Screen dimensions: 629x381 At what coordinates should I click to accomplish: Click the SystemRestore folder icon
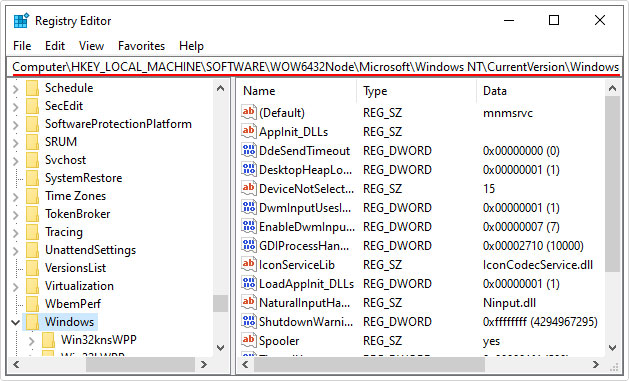point(32,178)
